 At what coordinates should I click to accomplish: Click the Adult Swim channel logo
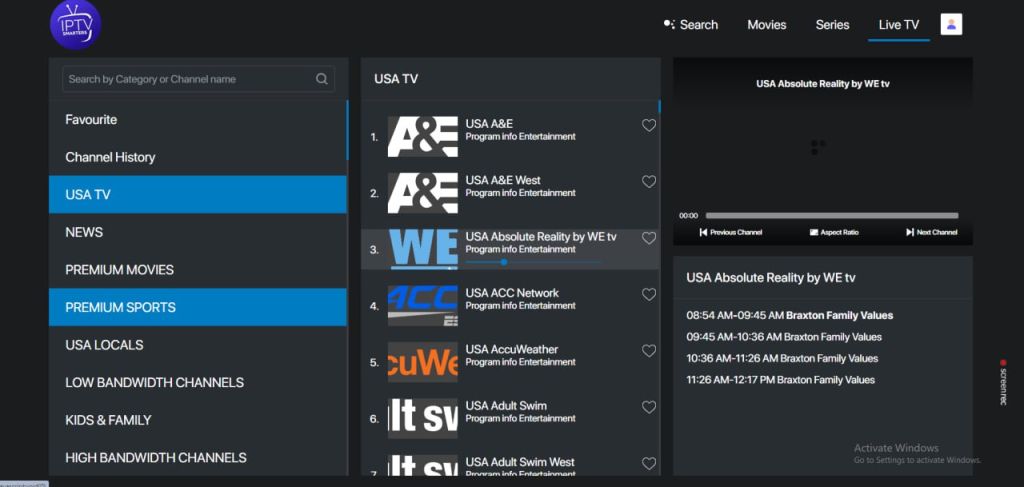click(422, 418)
